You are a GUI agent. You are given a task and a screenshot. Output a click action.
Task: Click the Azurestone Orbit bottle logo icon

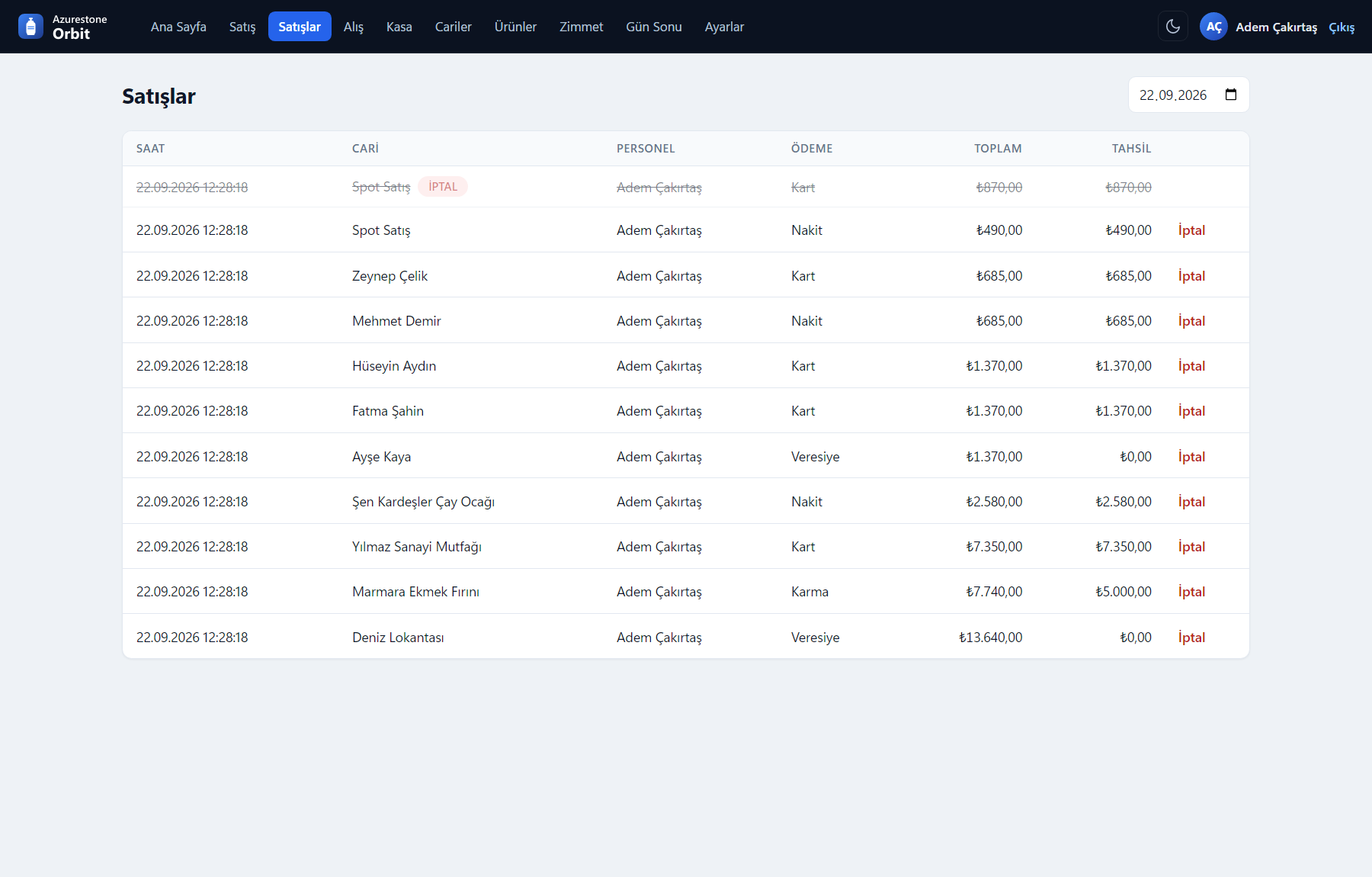pos(30,27)
